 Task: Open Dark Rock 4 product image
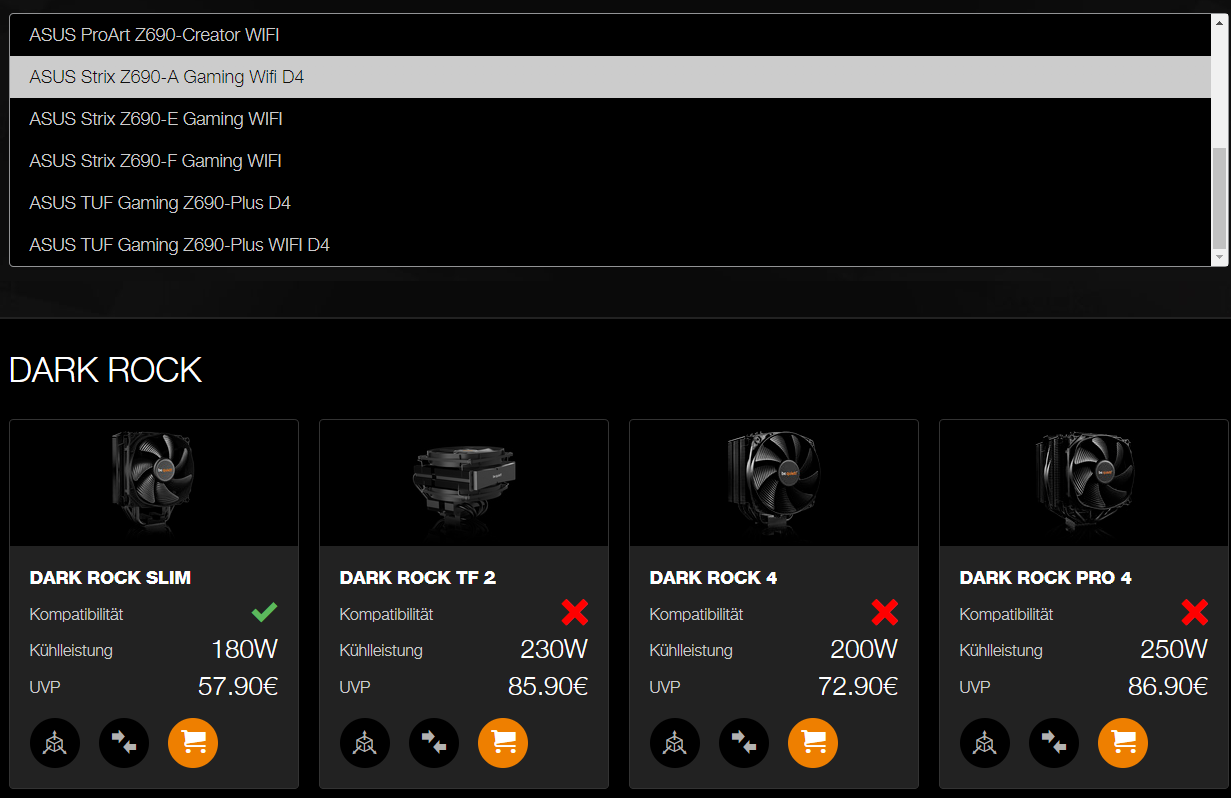pos(774,483)
